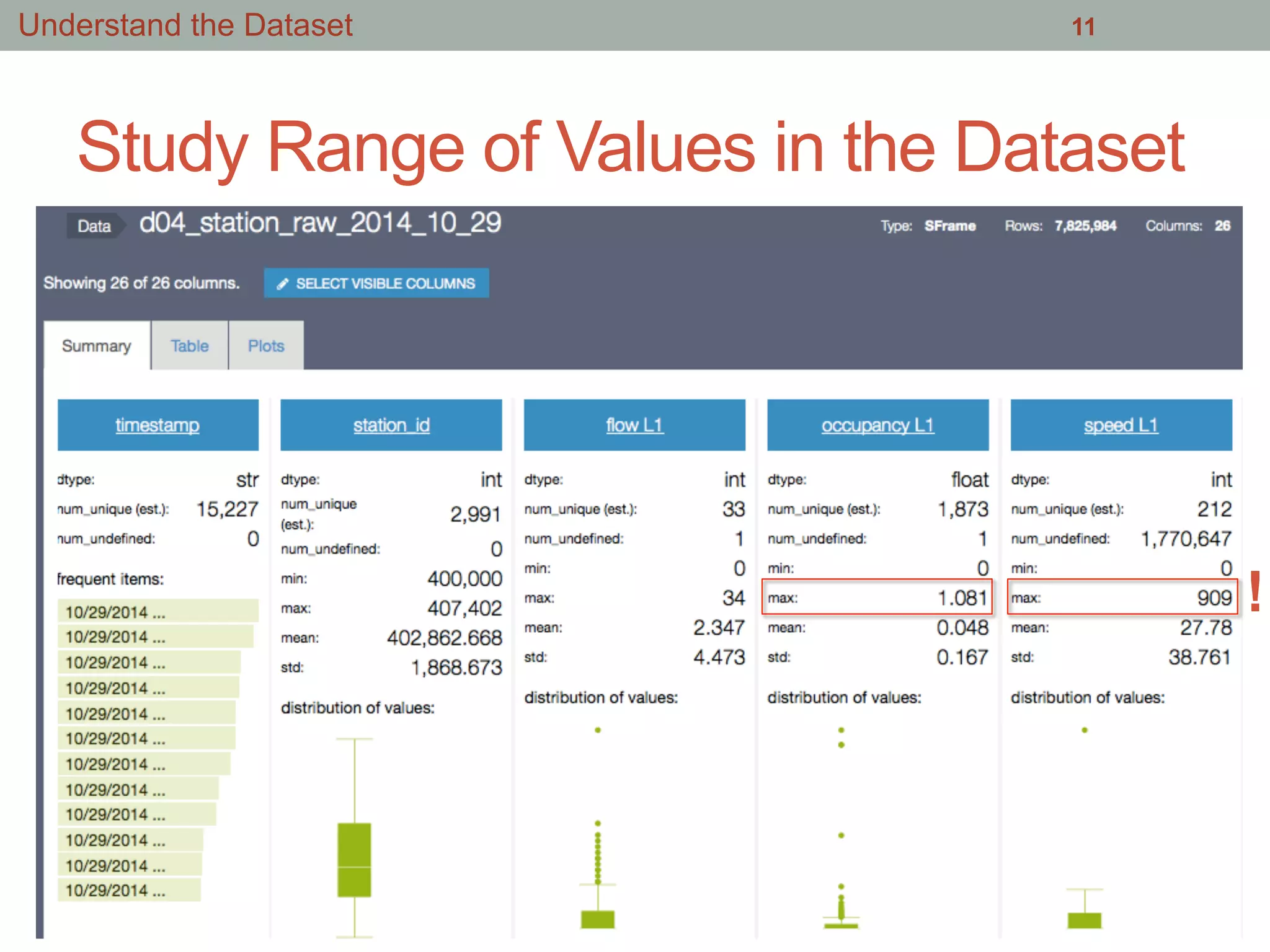Click flow L1 num_unique value 33
Viewport: 1270px width, 952px height.
point(734,509)
